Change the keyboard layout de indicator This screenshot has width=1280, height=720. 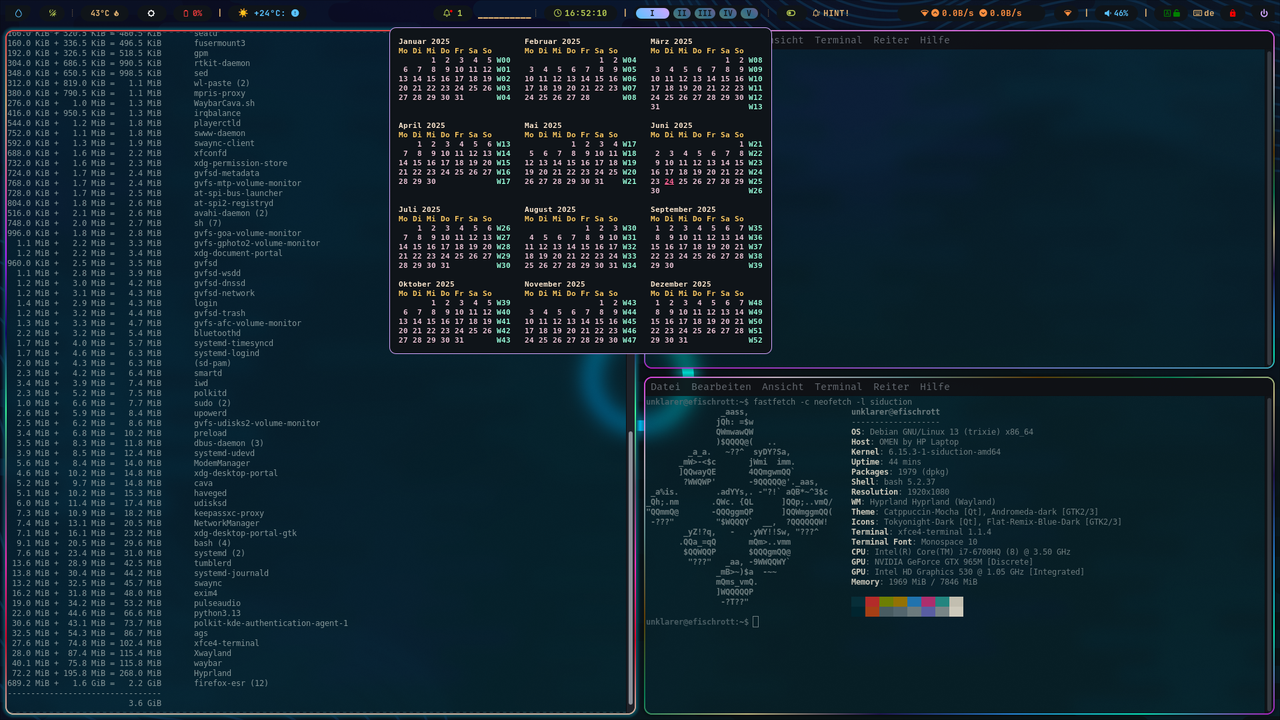(x=1203, y=13)
